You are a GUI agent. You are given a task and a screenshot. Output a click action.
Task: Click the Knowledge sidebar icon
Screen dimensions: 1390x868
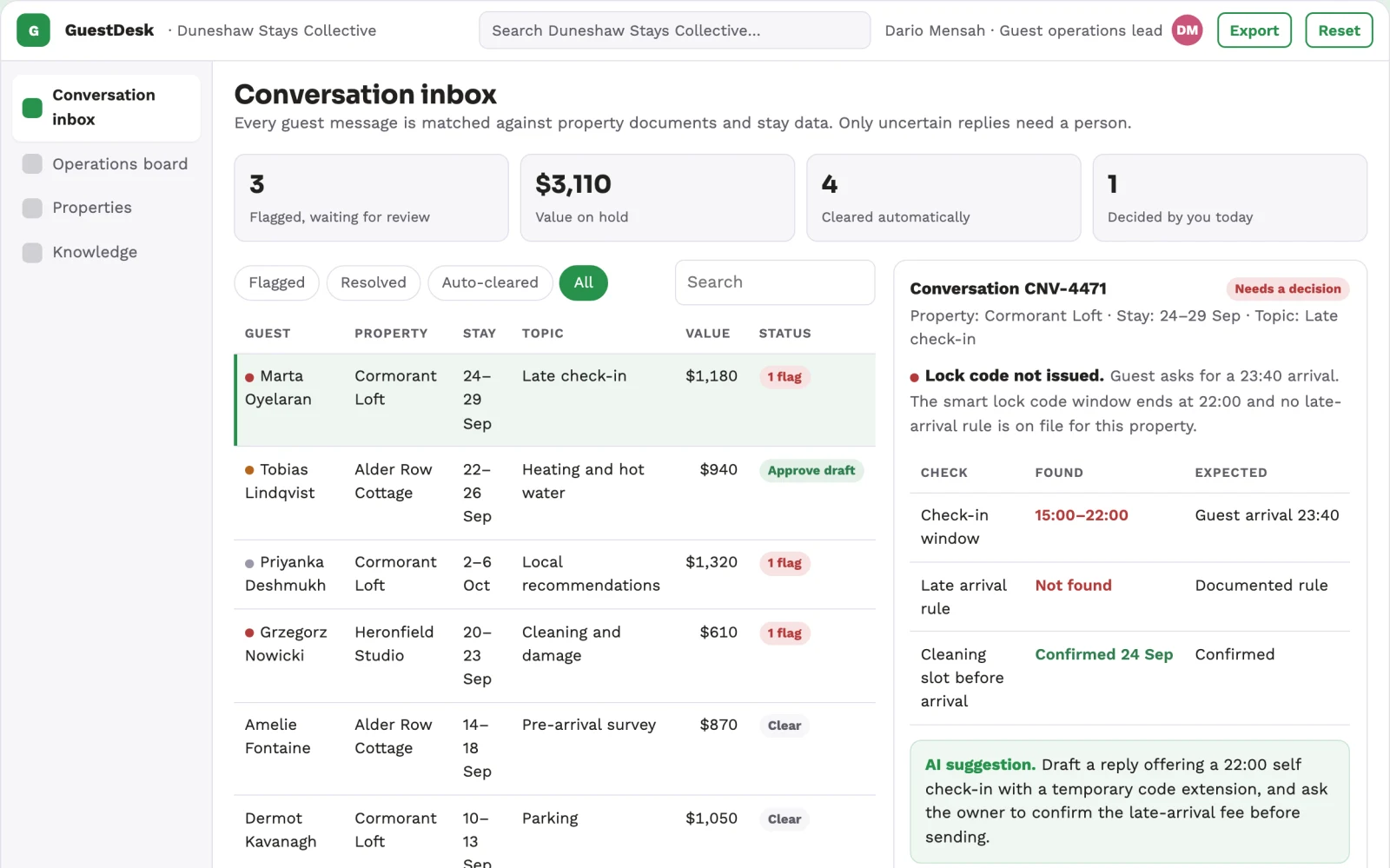pyautogui.click(x=32, y=252)
